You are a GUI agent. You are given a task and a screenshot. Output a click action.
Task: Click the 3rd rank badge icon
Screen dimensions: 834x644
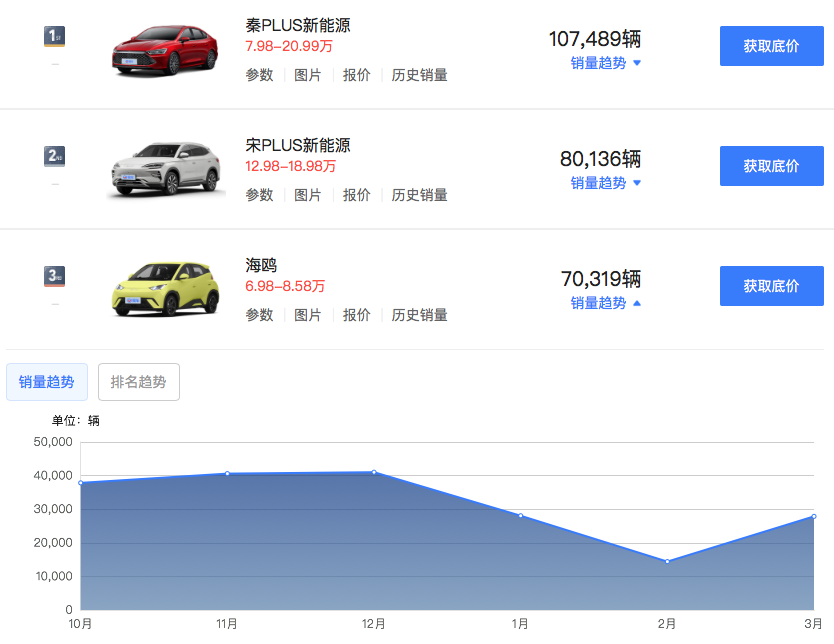coord(54,277)
